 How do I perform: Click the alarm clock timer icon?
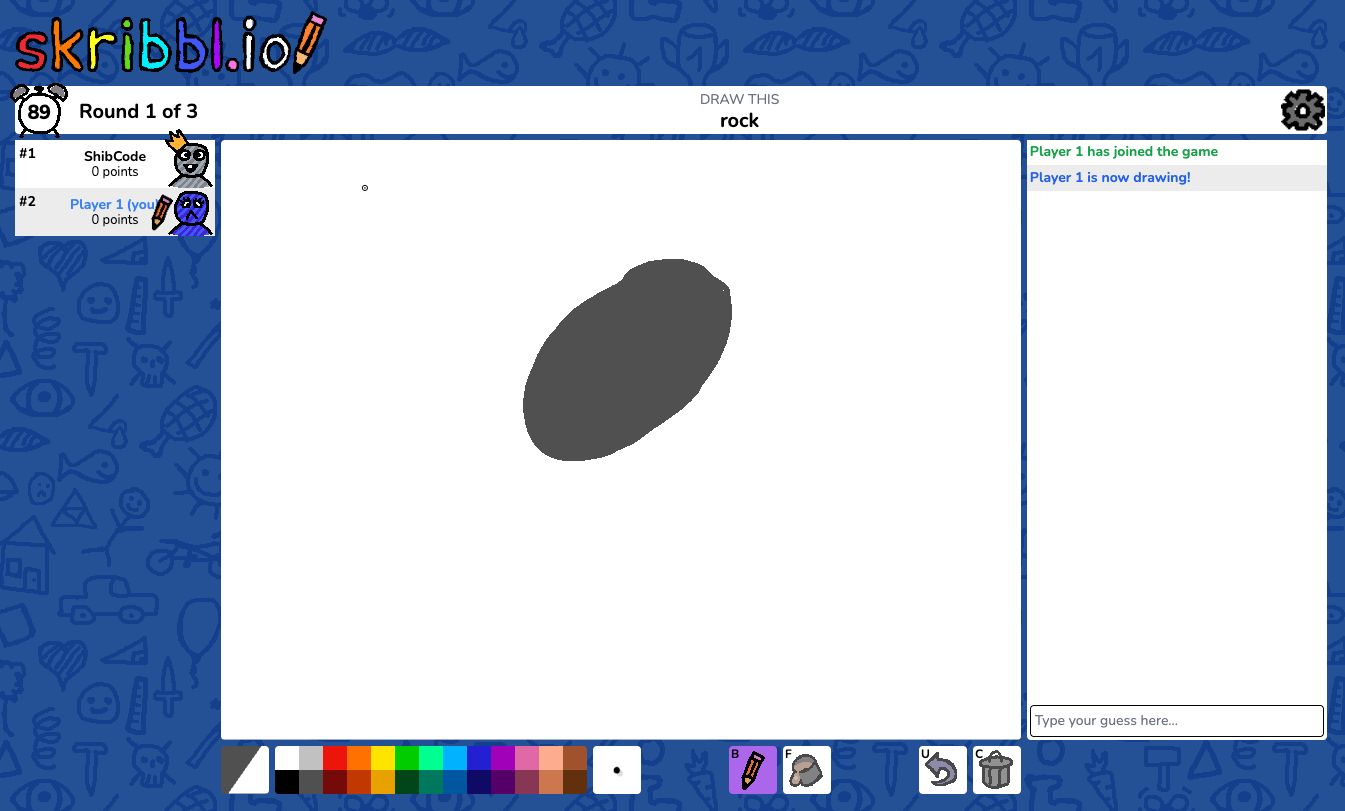(39, 110)
